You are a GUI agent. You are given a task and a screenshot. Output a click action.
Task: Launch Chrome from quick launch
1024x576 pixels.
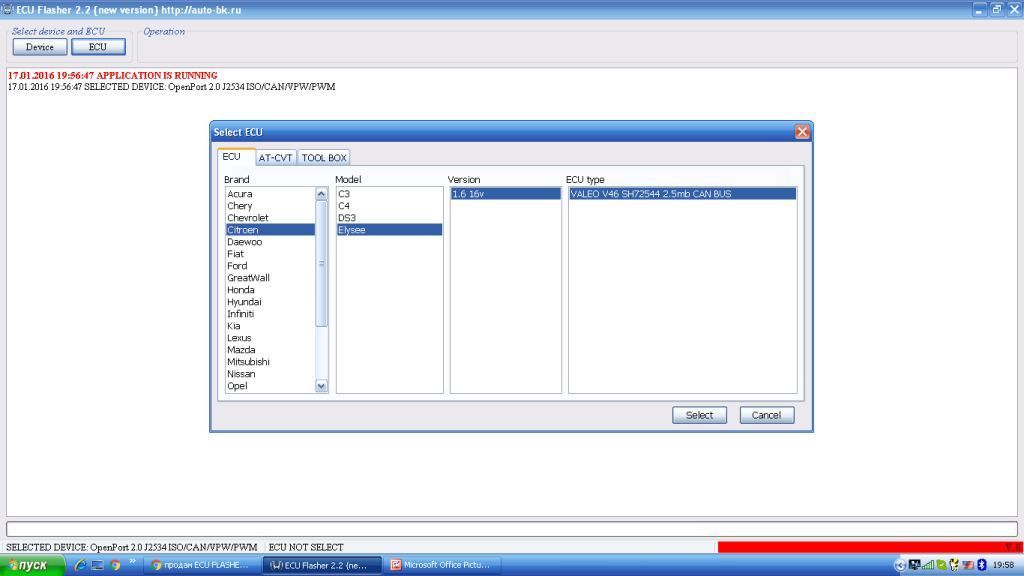pyautogui.click(x=115, y=565)
